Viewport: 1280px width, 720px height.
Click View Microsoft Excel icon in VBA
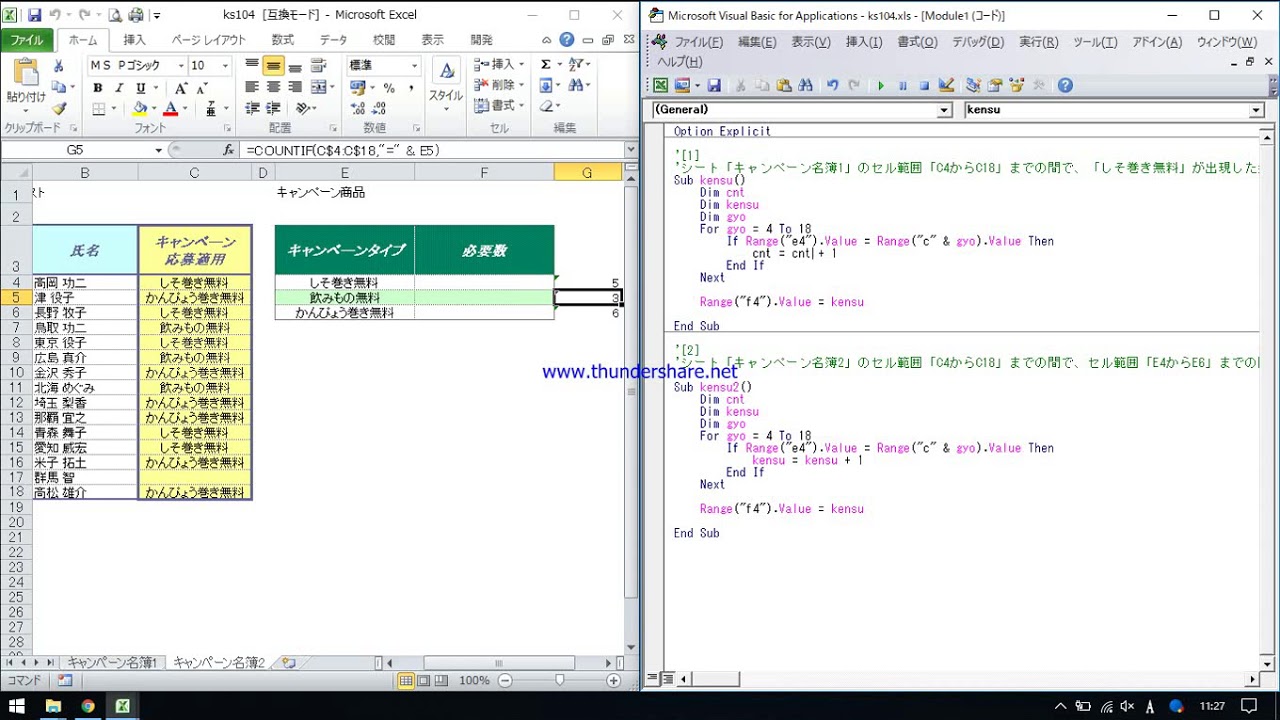tap(661, 86)
